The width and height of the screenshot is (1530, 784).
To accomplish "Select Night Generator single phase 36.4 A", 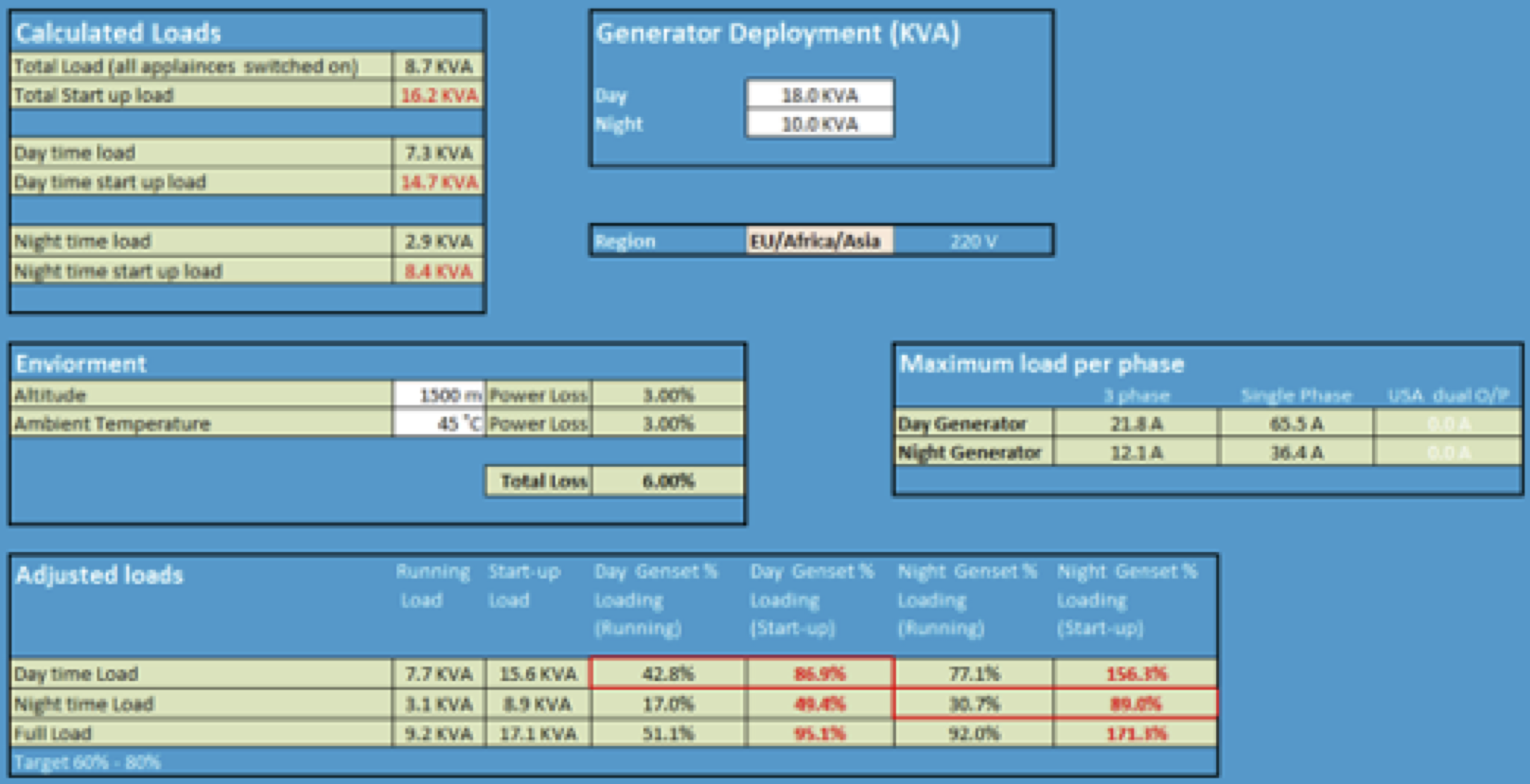I will pyautogui.click(x=1296, y=453).
